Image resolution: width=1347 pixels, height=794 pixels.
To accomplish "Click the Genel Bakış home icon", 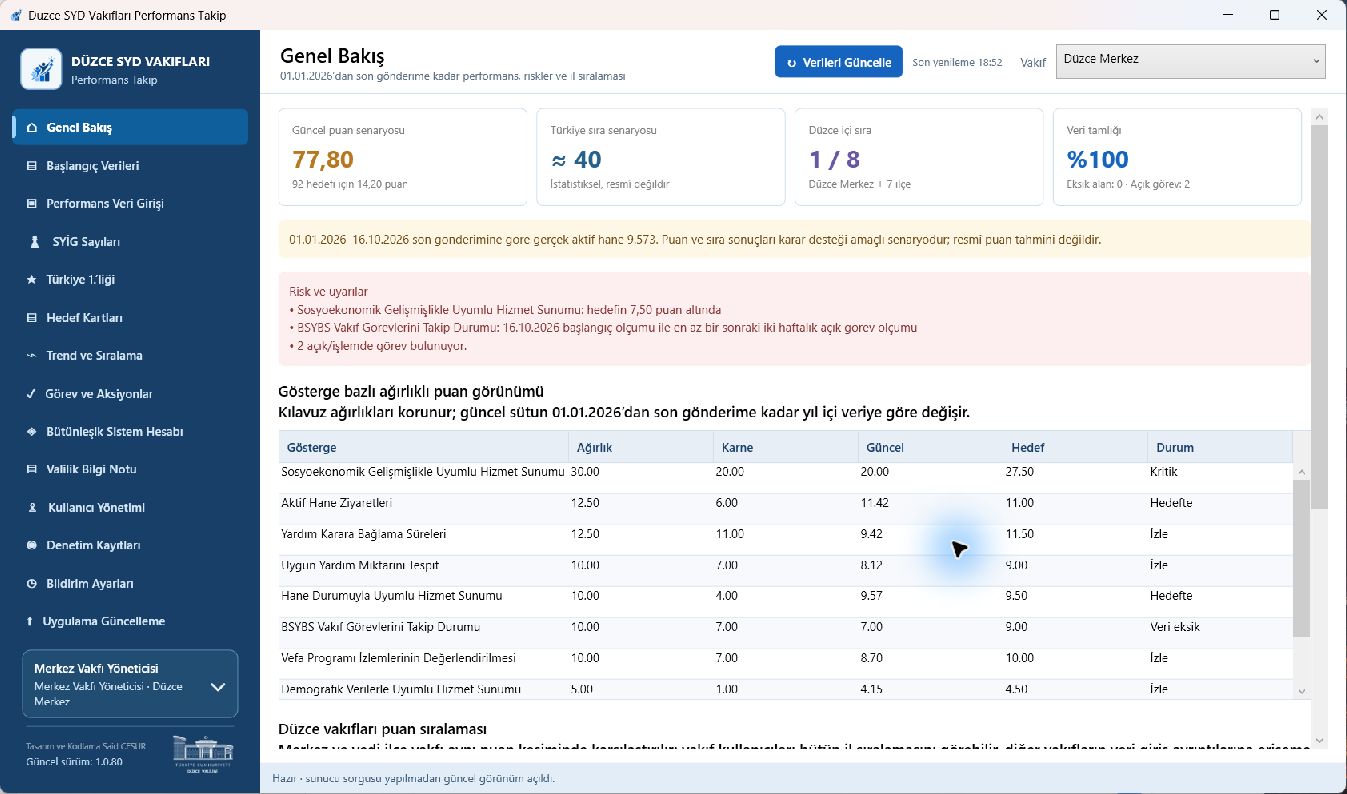I will point(32,128).
